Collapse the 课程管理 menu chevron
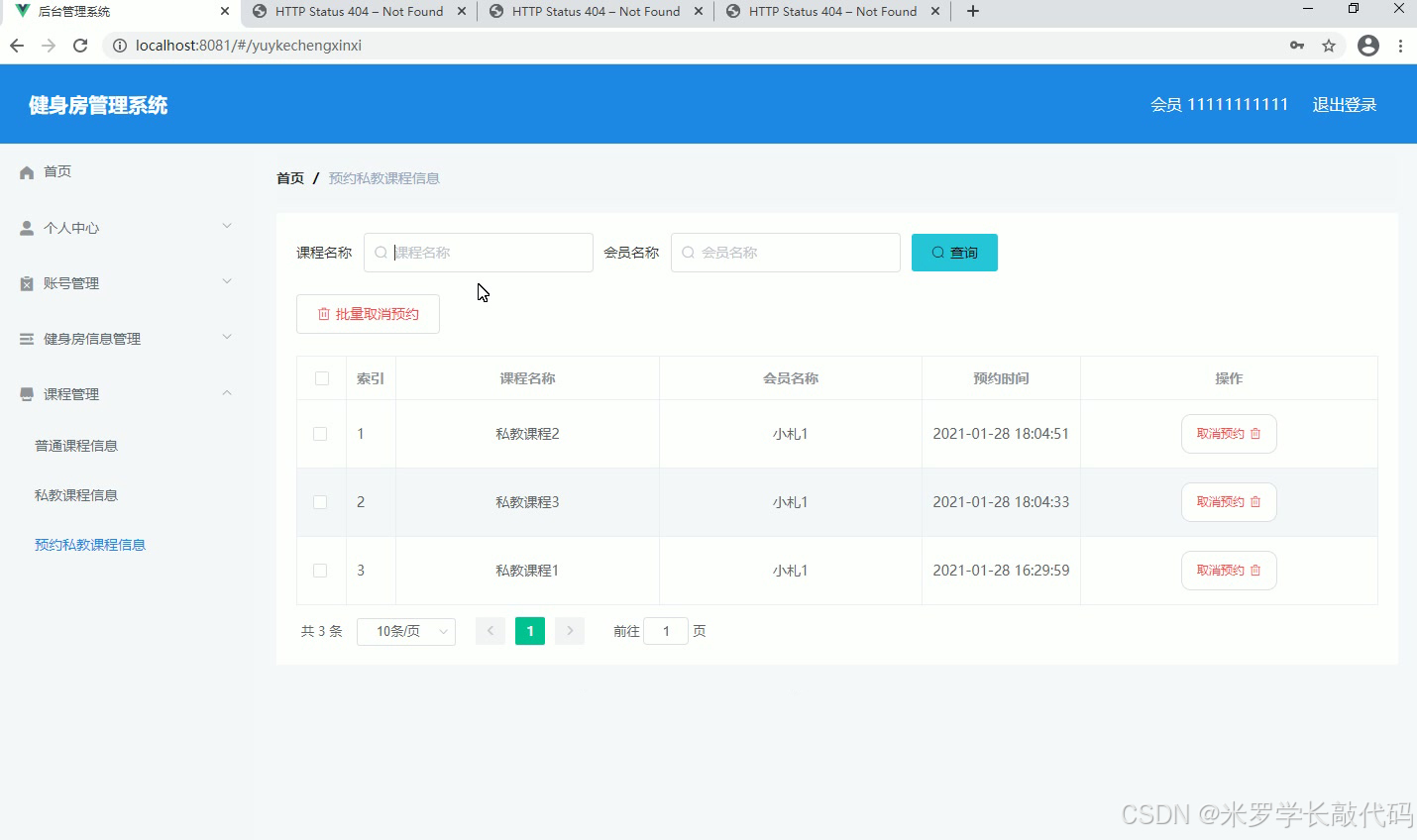This screenshot has width=1417, height=840. 227,393
